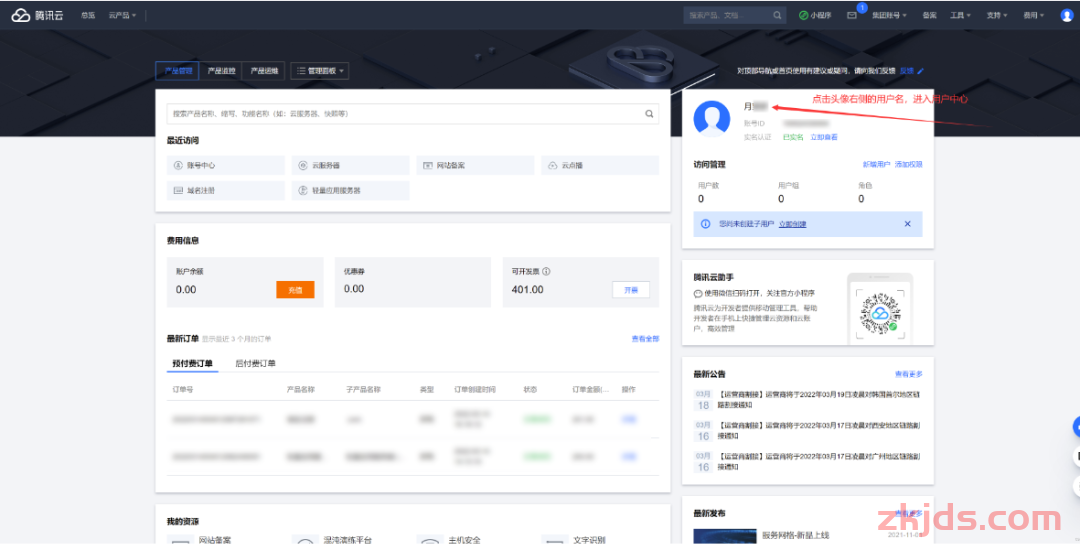Click the 账号中心 shortcut icon
Screen dimensions: 1080x550
[x=178, y=165]
